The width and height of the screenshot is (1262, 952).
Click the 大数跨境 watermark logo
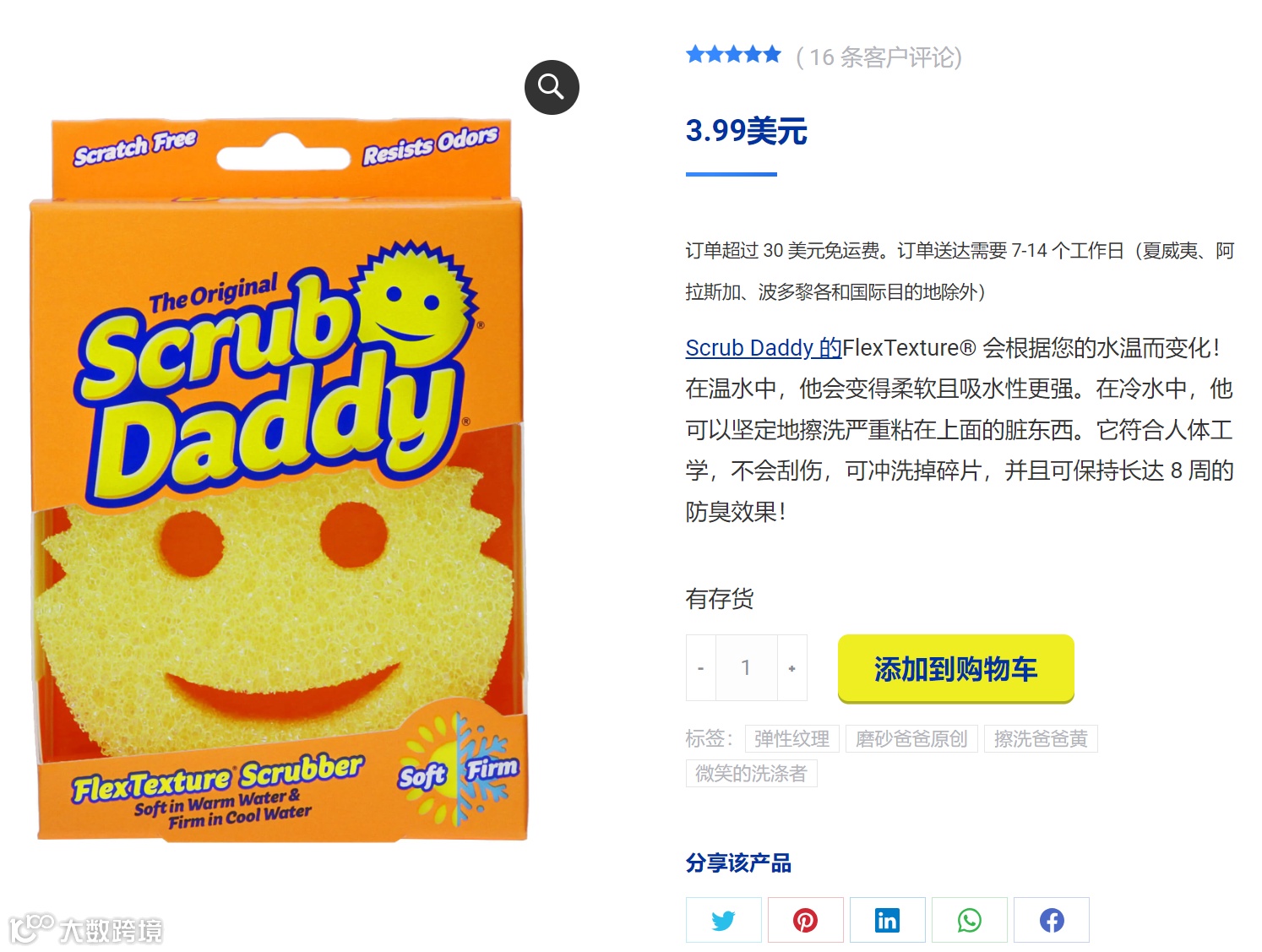(x=85, y=929)
